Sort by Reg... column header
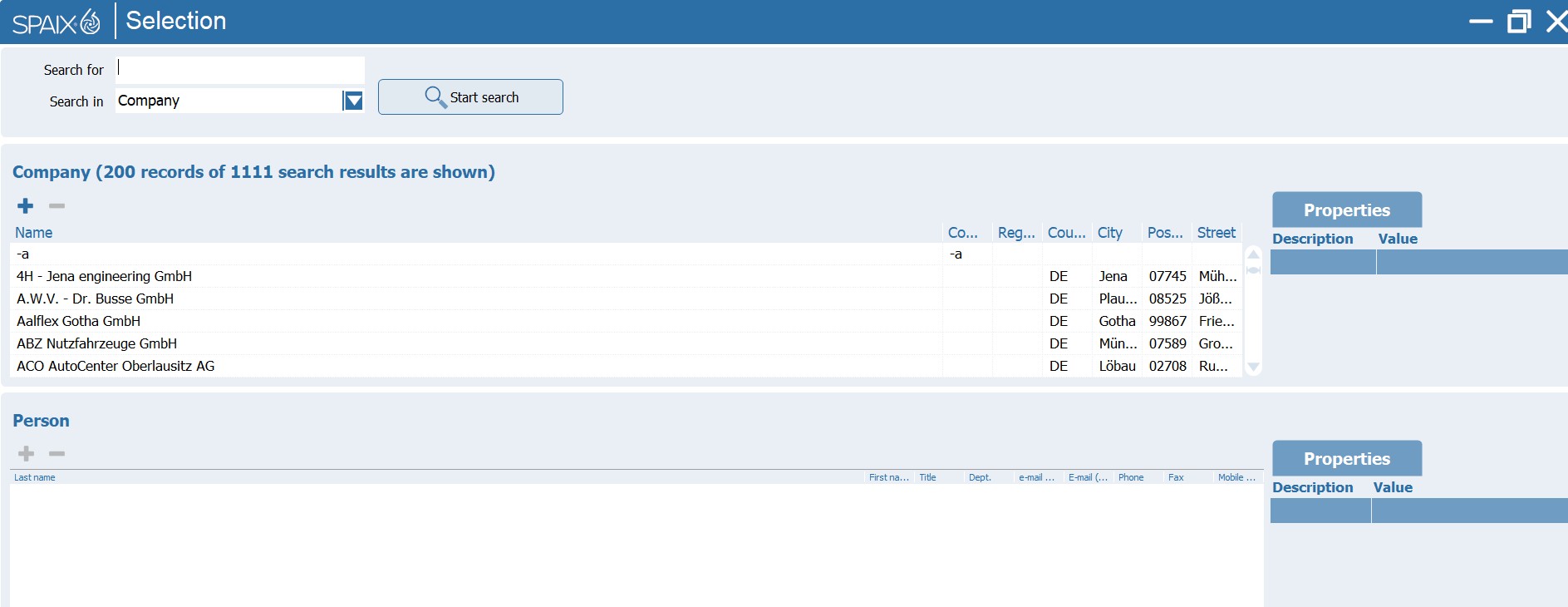This screenshot has height=607, width=1568. click(1016, 233)
